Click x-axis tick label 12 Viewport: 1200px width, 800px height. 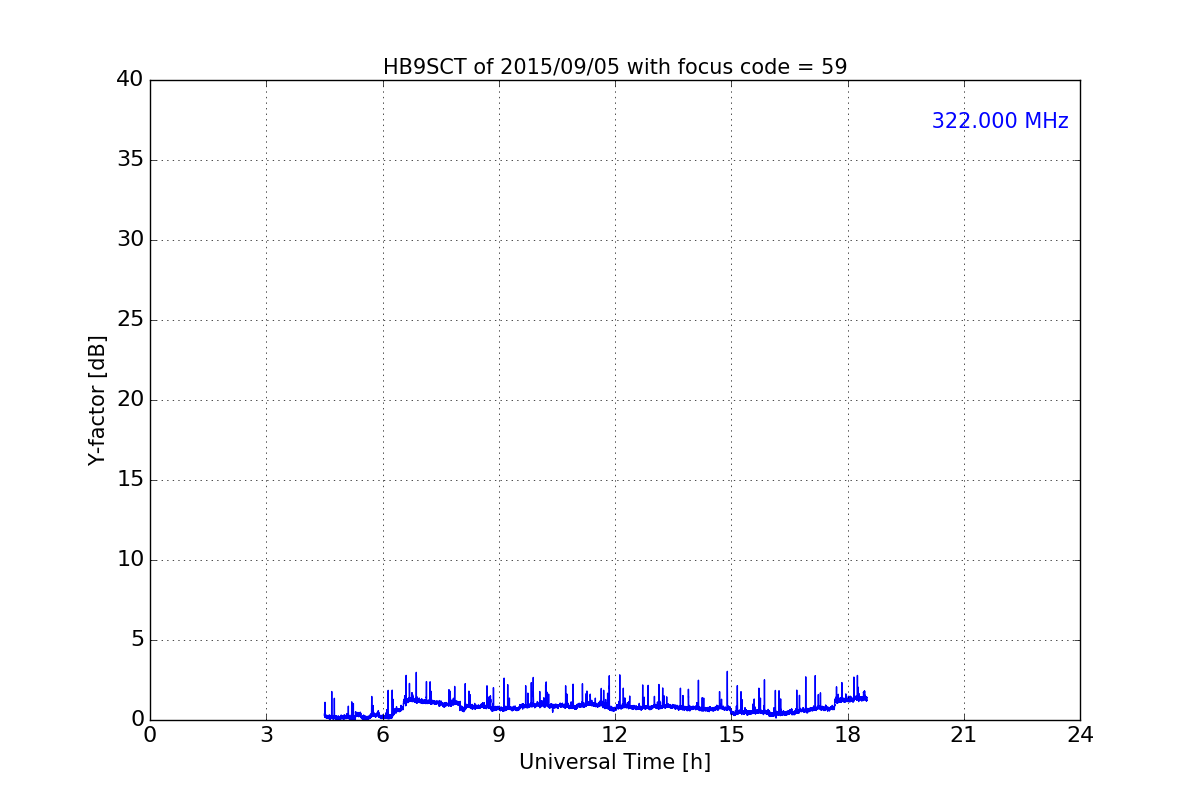tap(615, 735)
